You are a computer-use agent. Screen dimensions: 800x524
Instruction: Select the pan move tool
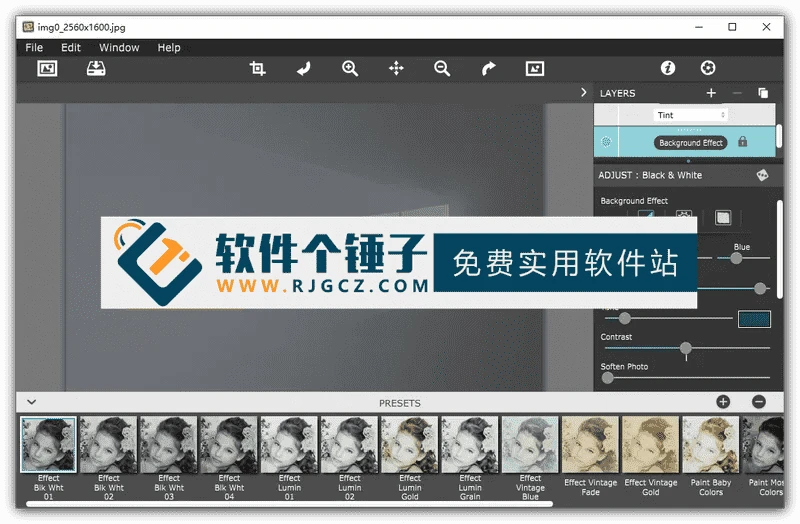coord(396,68)
